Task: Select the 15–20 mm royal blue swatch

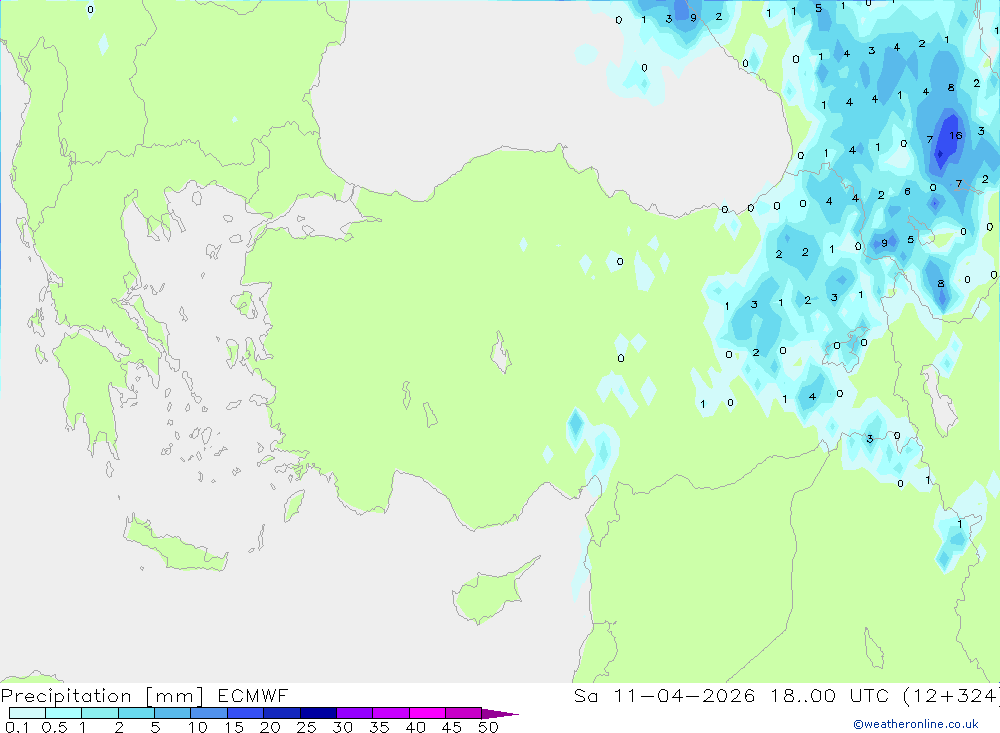Action: [246, 713]
